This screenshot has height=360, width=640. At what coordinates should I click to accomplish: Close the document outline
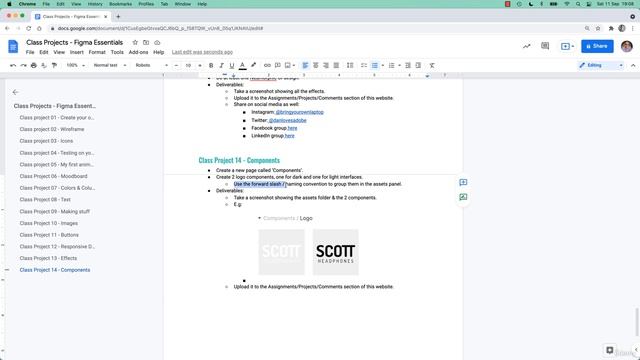[x=16, y=92]
